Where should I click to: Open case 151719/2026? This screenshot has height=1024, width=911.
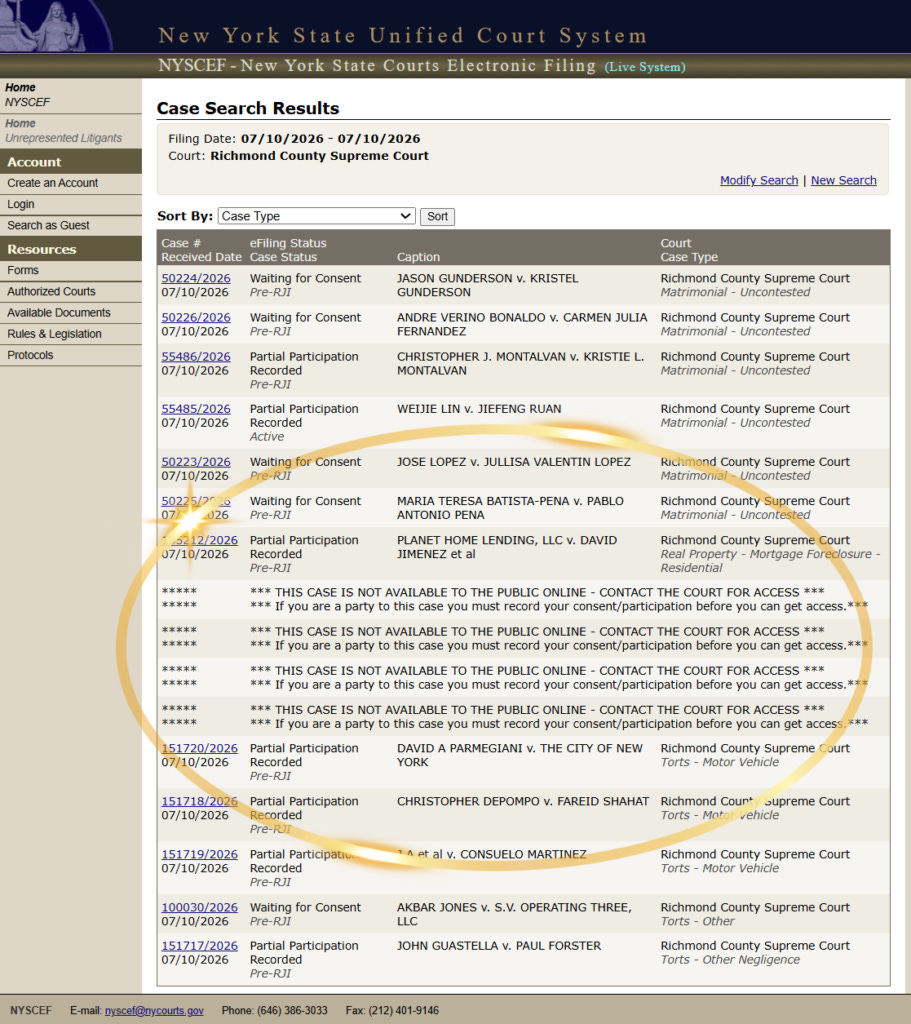pyautogui.click(x=199, y=854)
